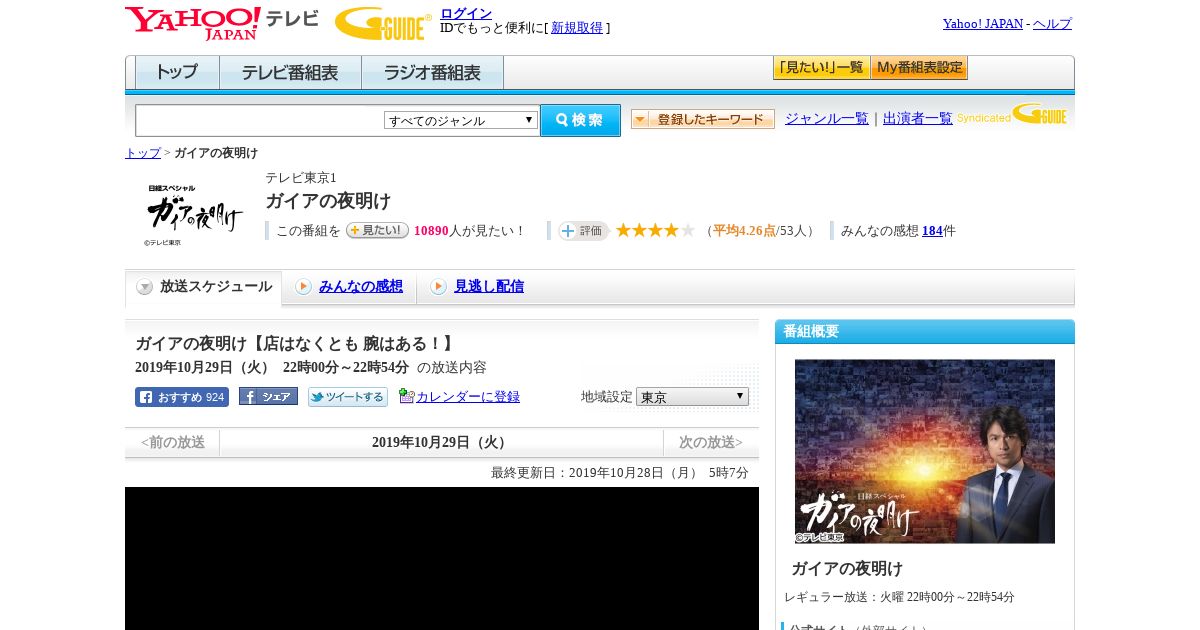Click the 新規取得 link
The image size is (1200, 630).
coord(577,28)
